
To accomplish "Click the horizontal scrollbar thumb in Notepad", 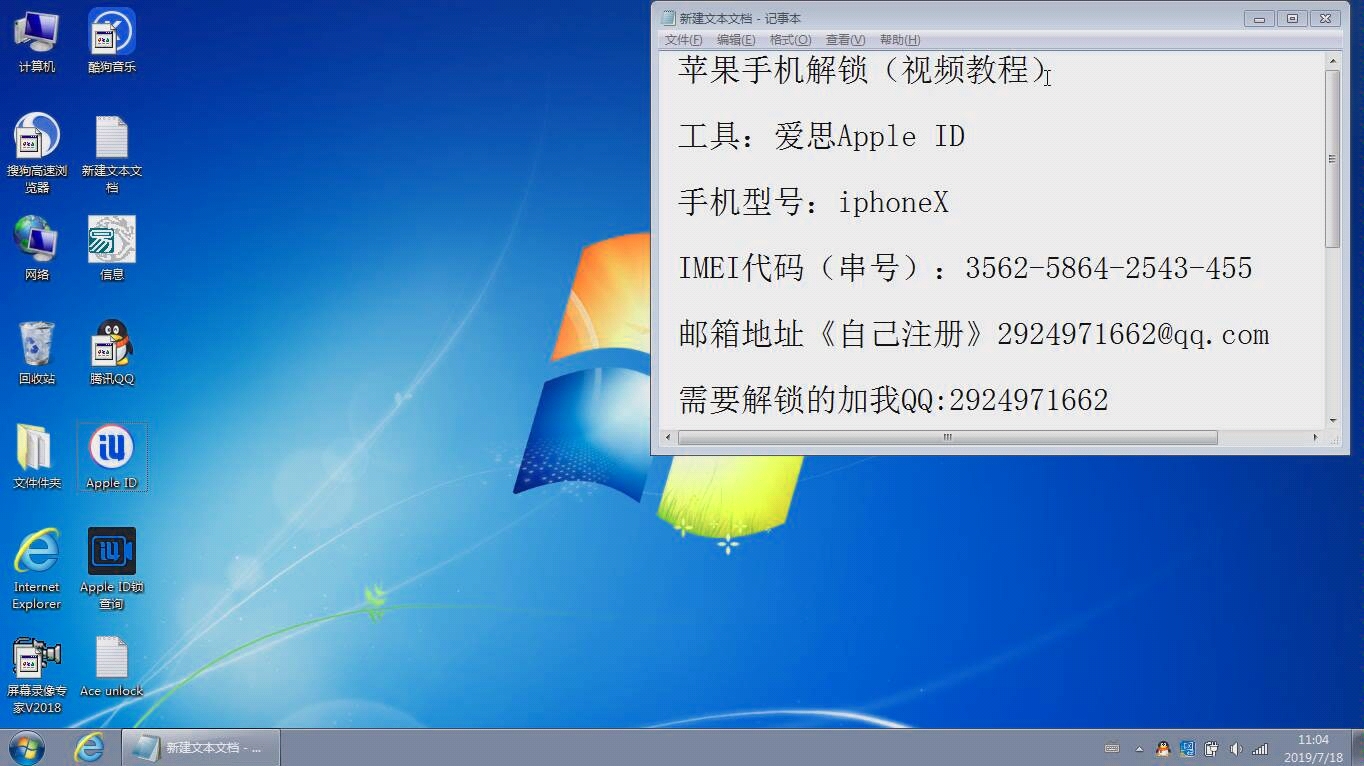I will coord(948,437).
